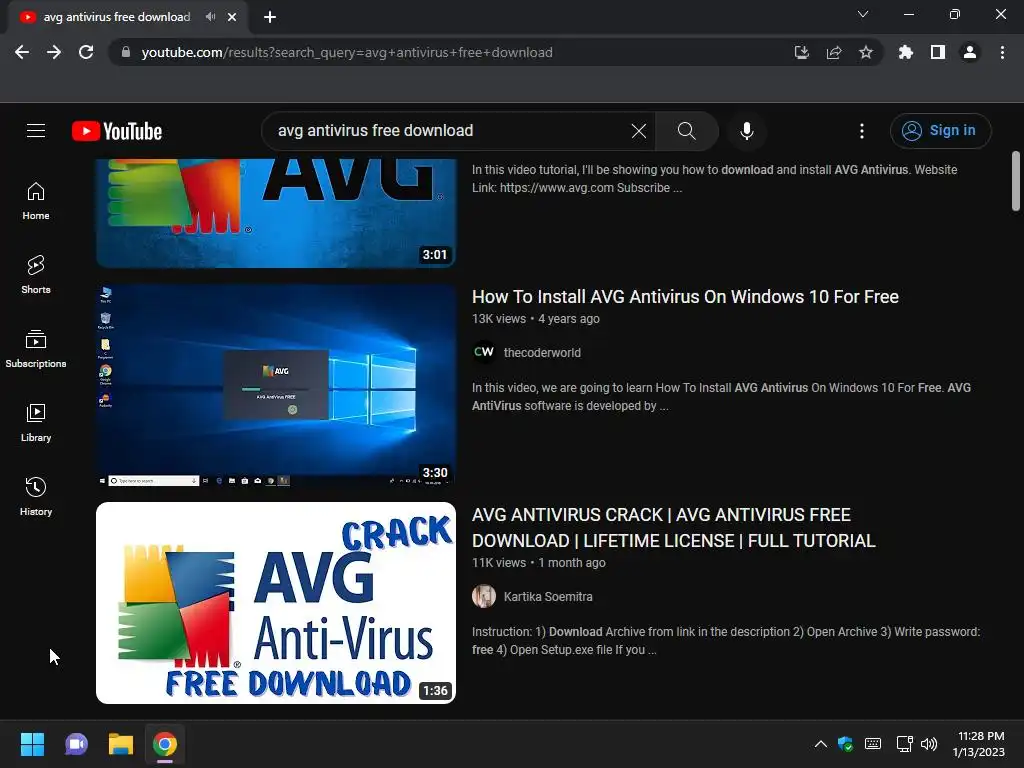Image resolution: width=1024 pixels, height=768 pixels.
Task: Open the Windows Start menu
Action: point(32,744)
